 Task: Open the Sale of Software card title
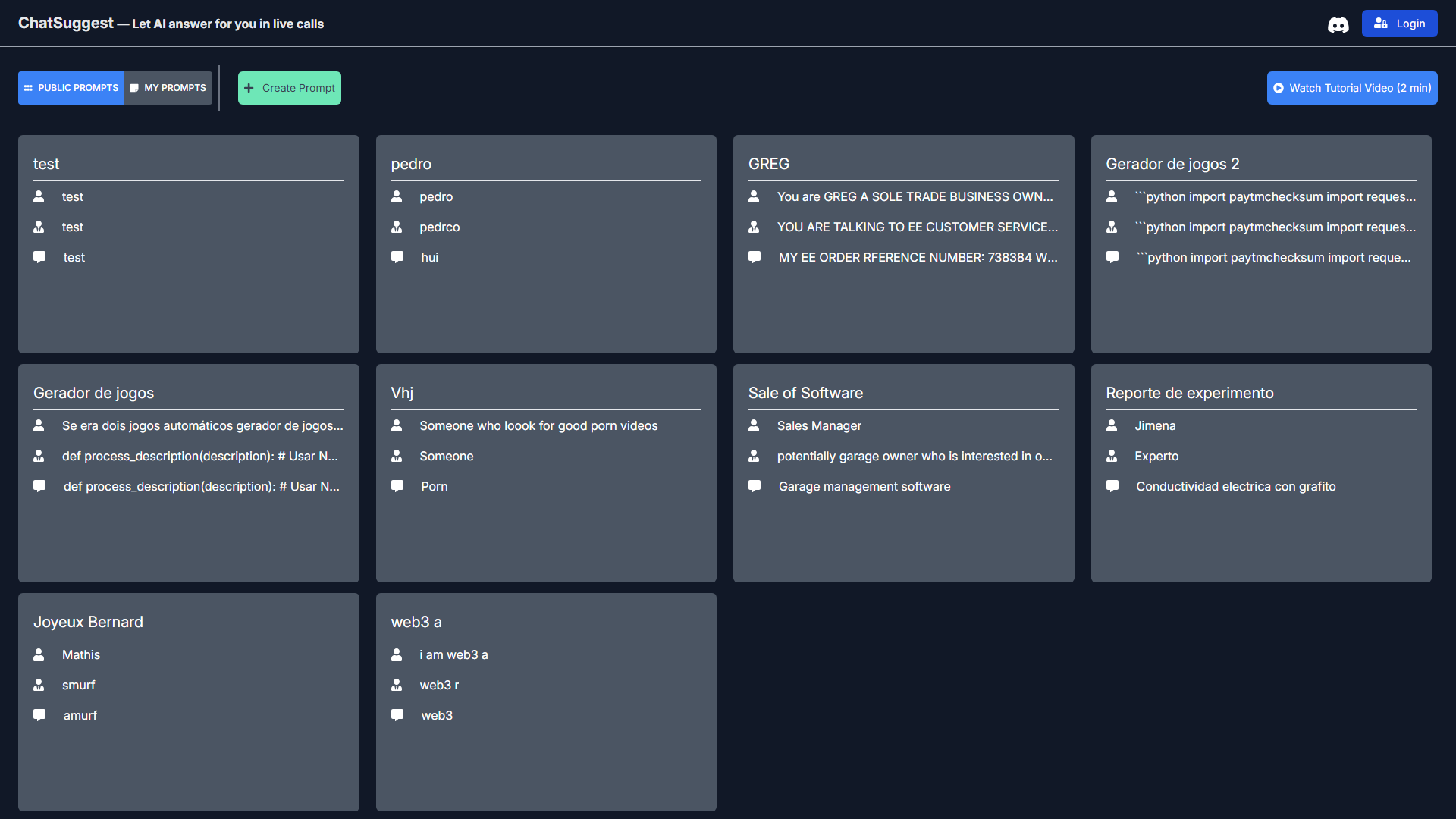click(x=805, y=393)
